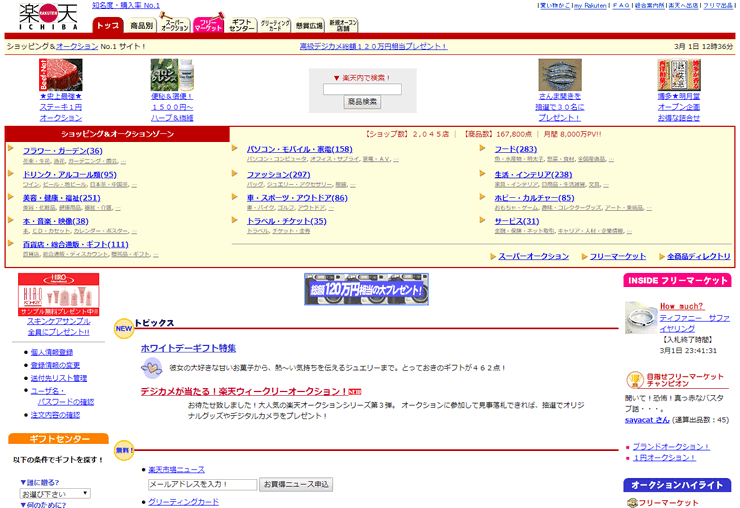Click the yellow NEW badge by トピックス

(124, 329)
